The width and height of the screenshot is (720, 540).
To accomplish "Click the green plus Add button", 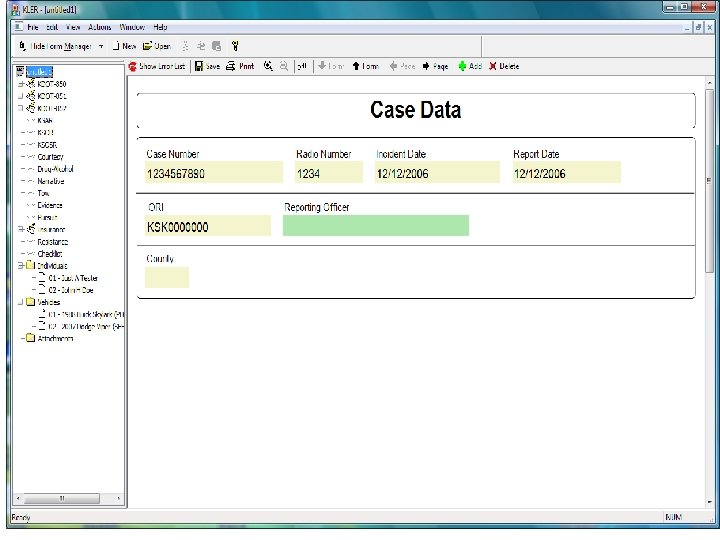I will (x=470, y=66).
